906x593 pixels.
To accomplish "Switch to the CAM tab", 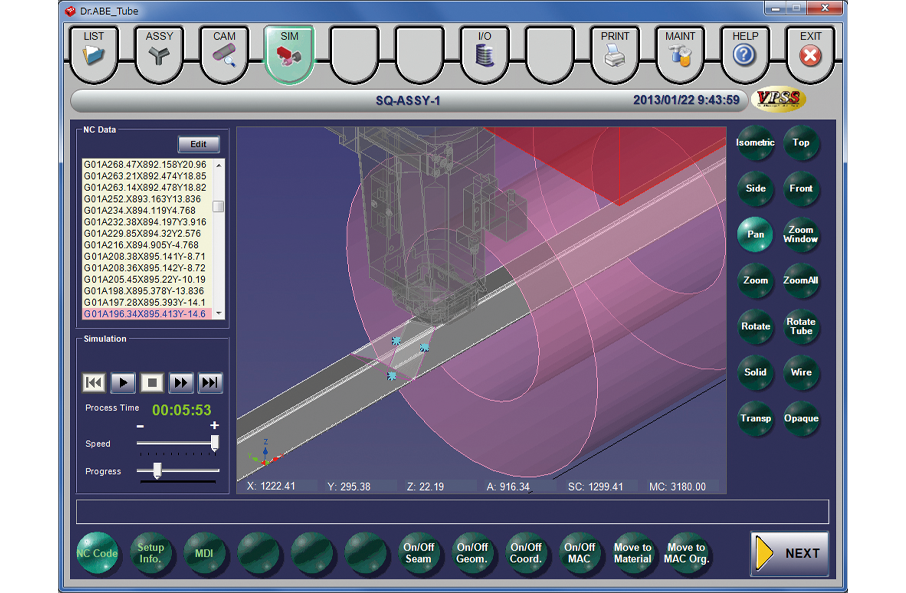I will [225, 53].
